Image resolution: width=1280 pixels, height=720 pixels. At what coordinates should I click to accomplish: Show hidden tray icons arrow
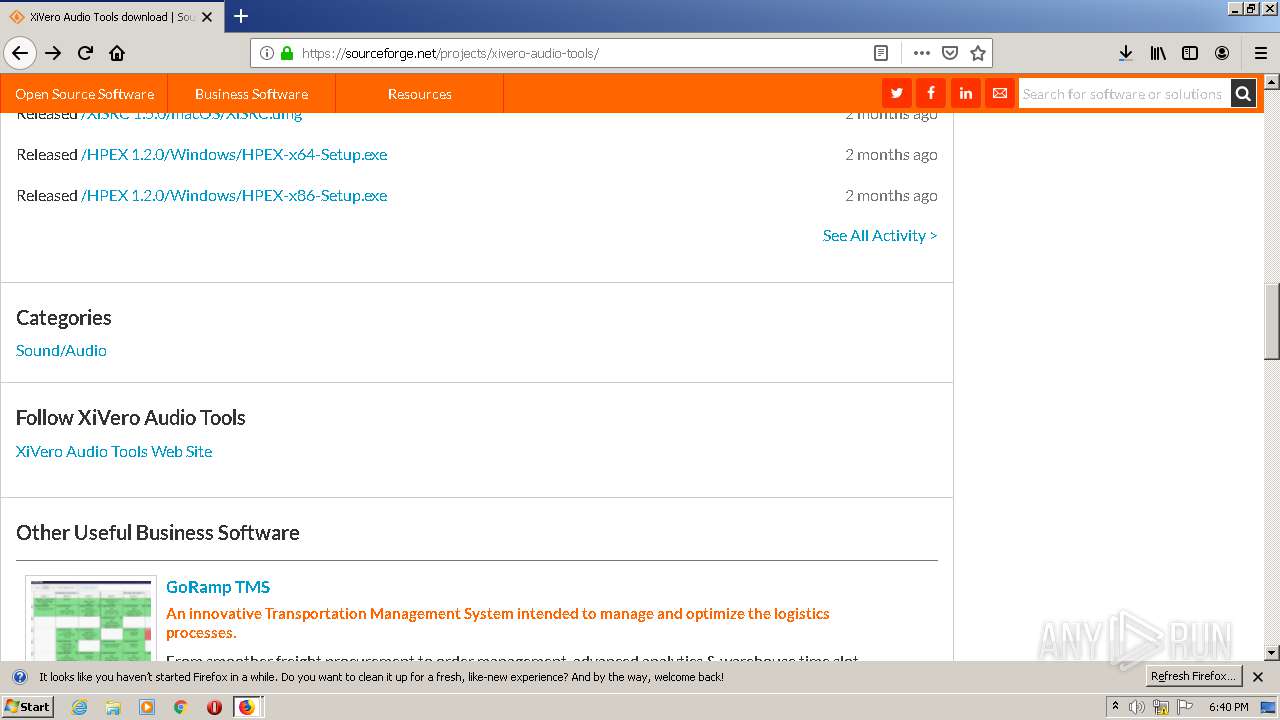point(1115,706)
